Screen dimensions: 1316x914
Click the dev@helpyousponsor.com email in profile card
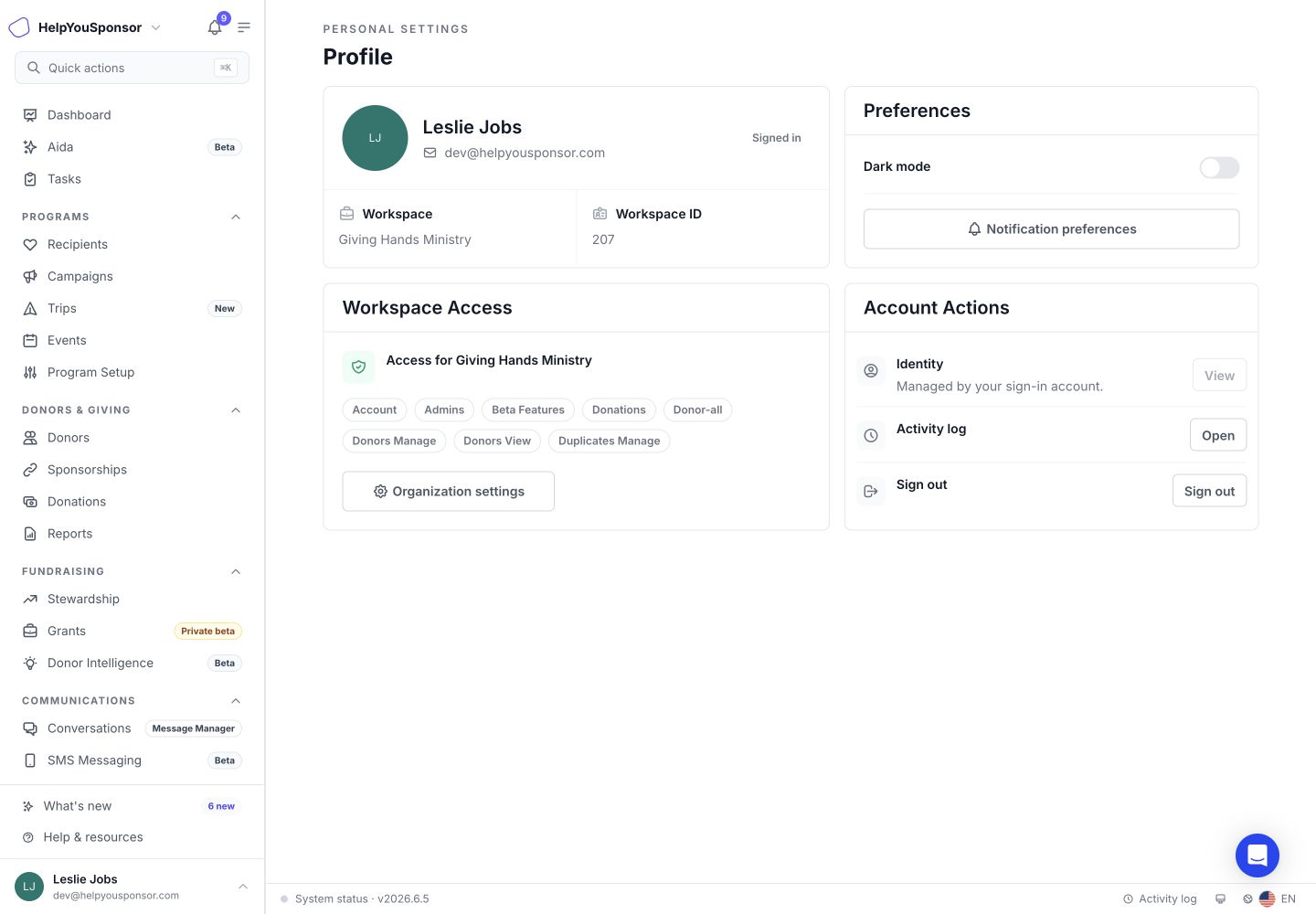tap(525, 153)
